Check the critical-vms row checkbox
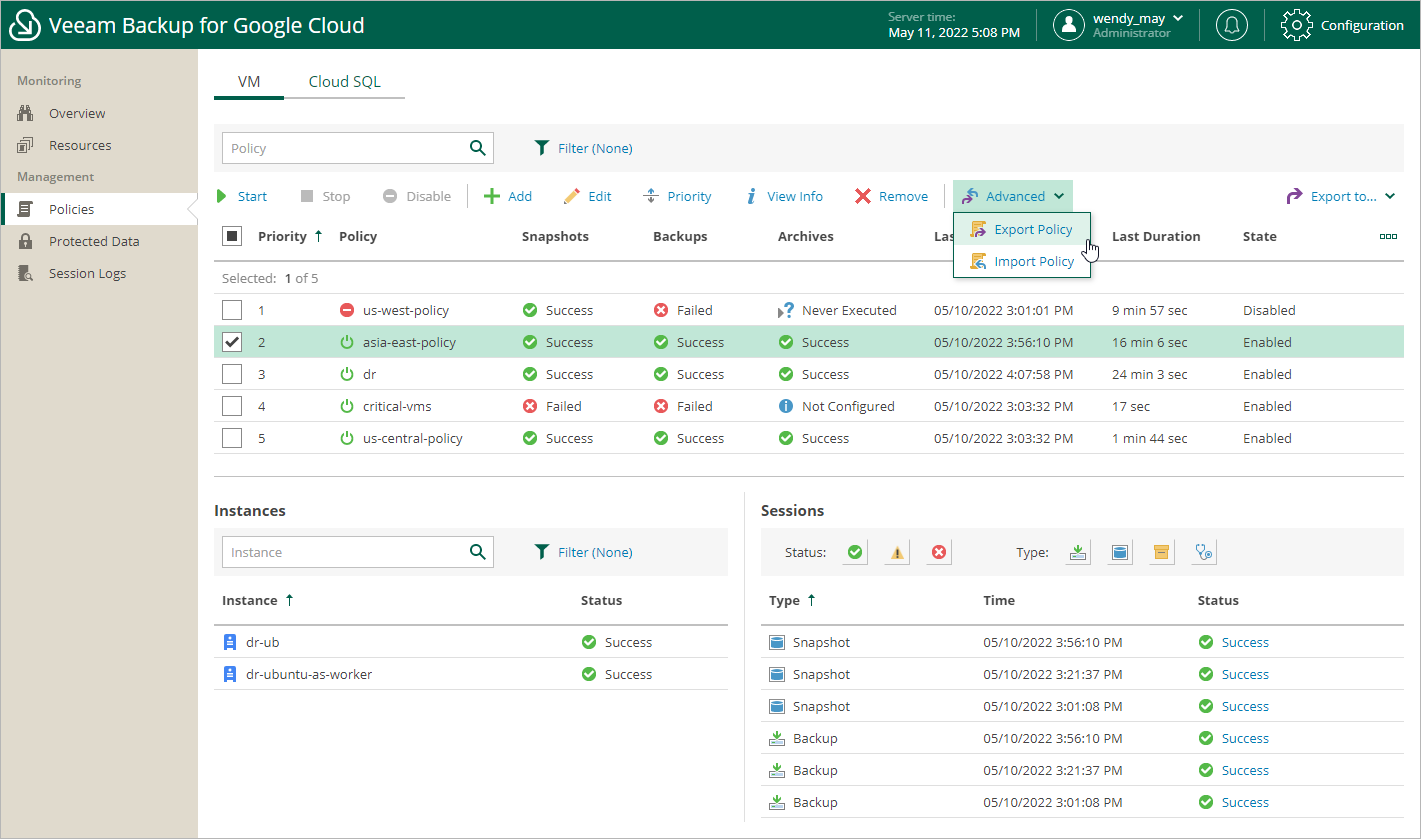Image resolution: width=1421 pixels, height=839 pixels. click(232, 406)
